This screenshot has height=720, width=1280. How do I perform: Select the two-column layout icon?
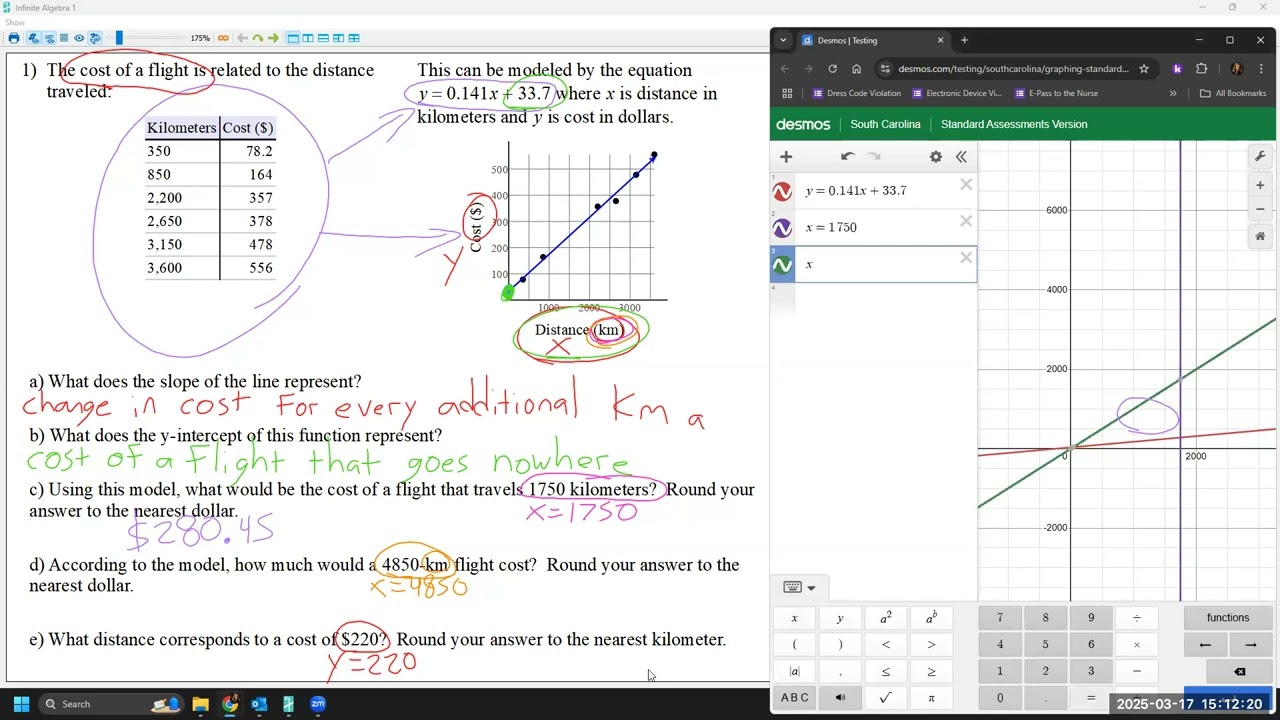[x=308, y=38]
